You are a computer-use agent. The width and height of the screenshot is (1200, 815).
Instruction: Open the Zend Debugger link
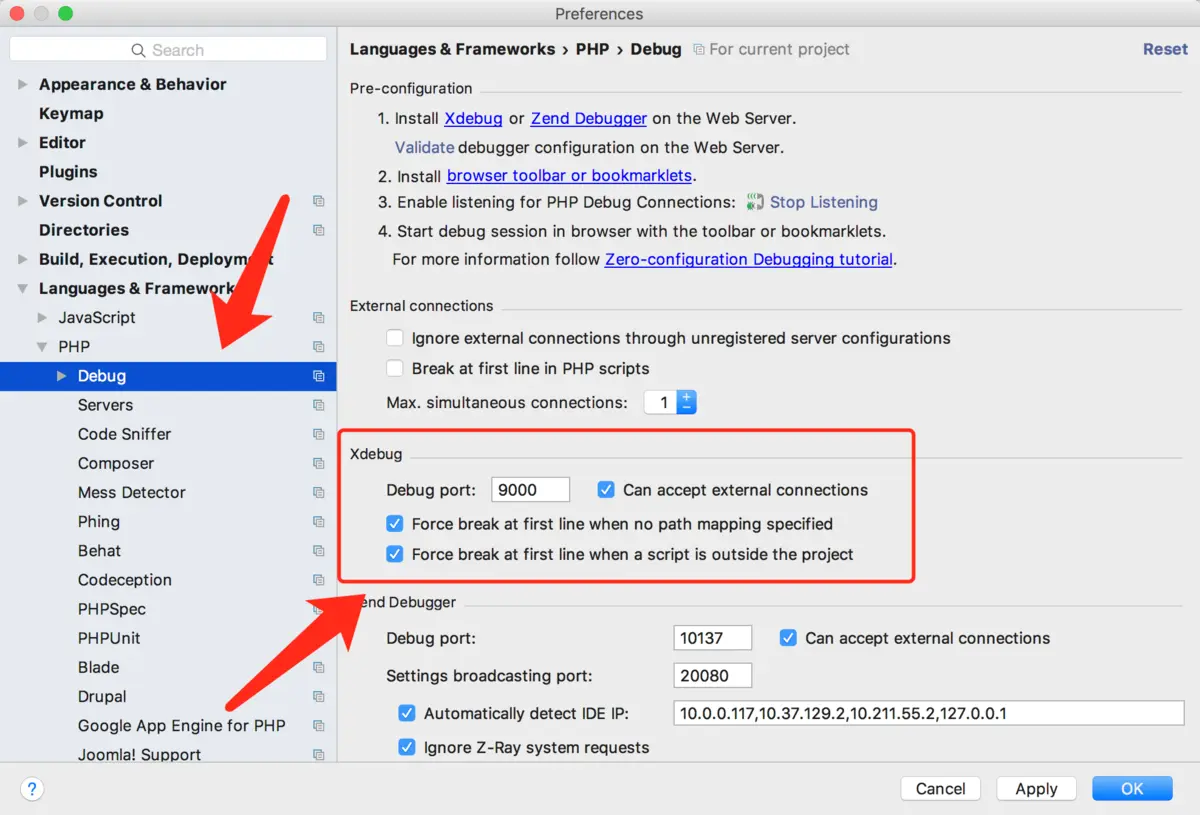click(589, 118)
